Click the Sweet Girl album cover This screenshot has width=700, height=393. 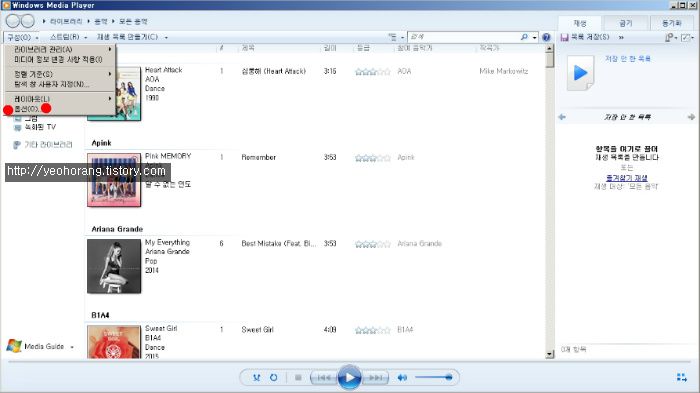tap(114, 342)
